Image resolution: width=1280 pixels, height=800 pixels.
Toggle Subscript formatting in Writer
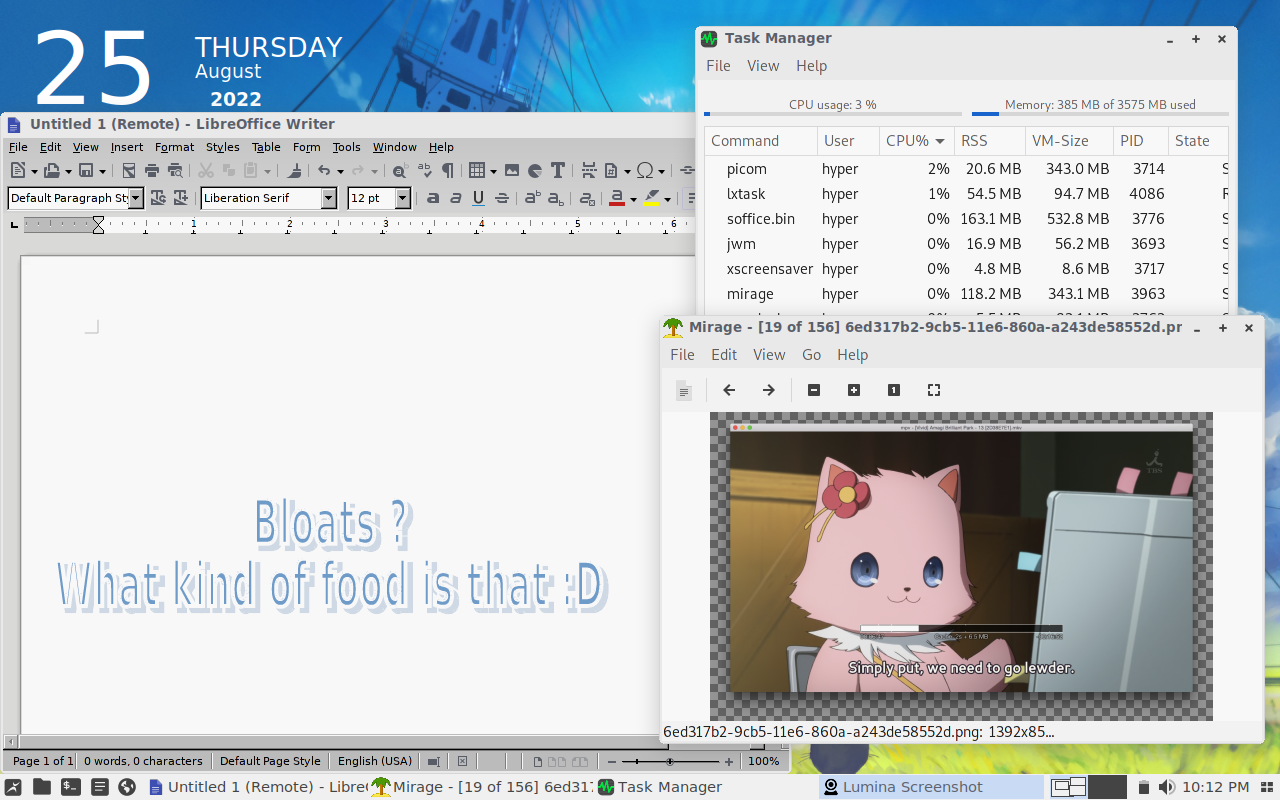tap(556, 198)
